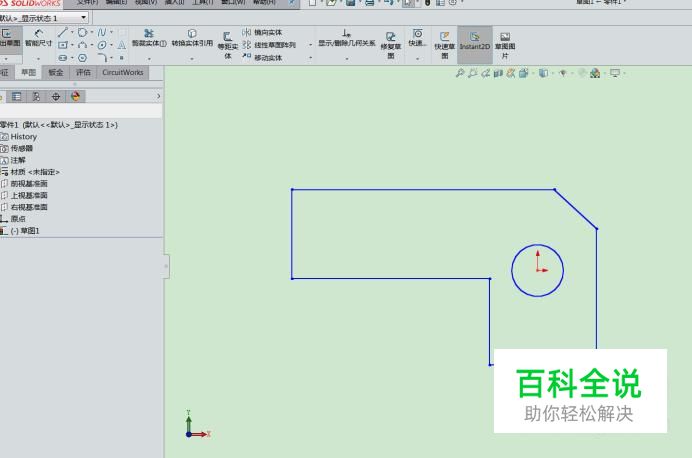Image resolution: width=692 pixels, height=458 pixels.
Task: Switch to the CircuitWorks tab
Action: point(123,72)
